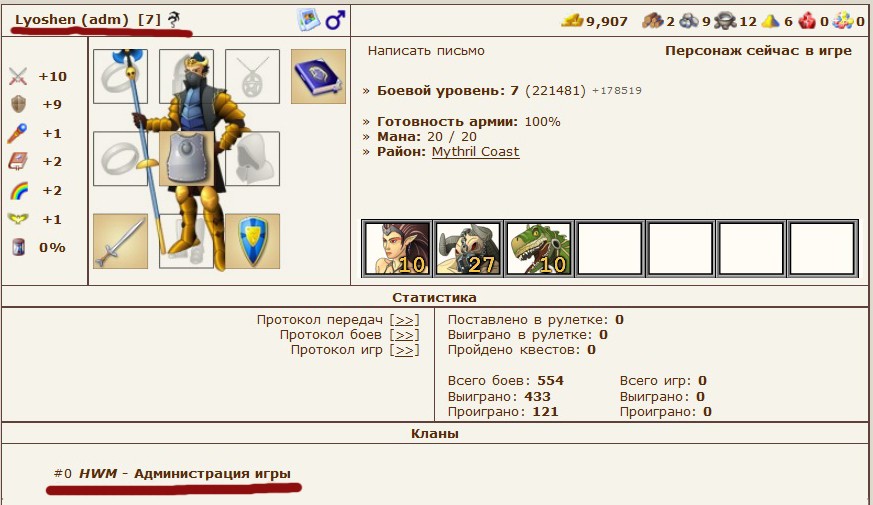Click the defense shield stat icon
873x505 pixels.
pos(18,104)
